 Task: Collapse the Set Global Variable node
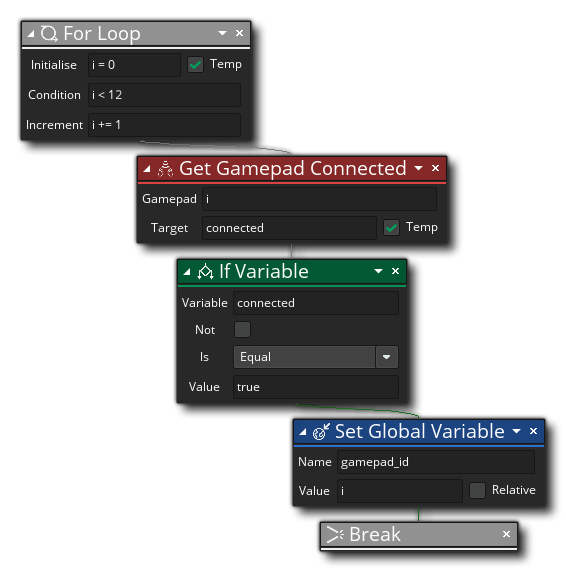click(303, 432)
